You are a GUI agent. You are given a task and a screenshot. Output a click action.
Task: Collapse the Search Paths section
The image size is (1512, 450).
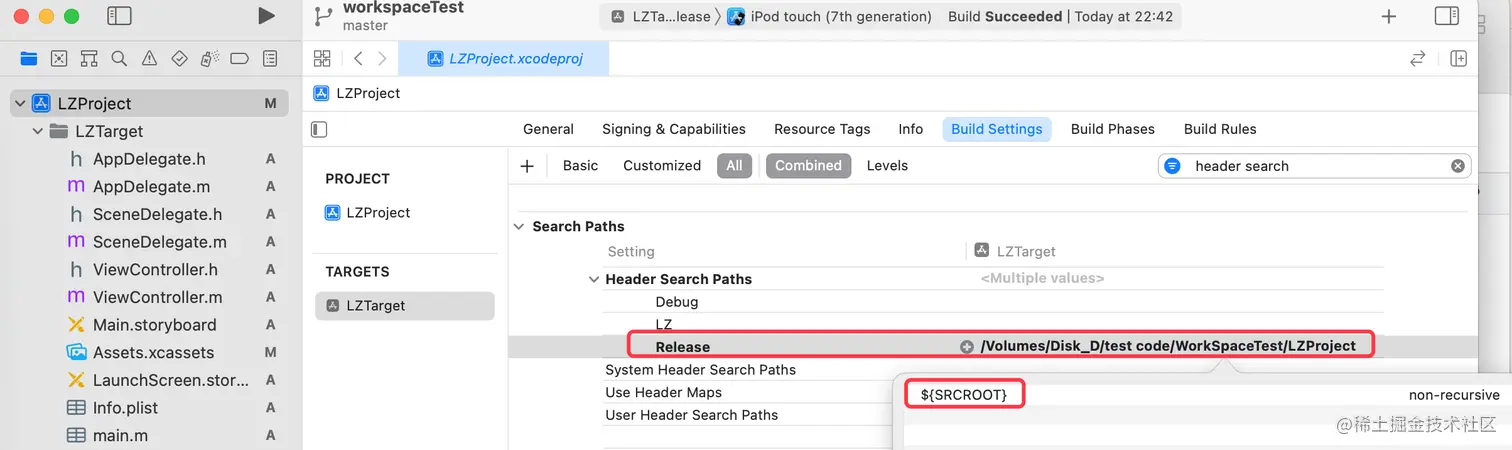point(518,227)
